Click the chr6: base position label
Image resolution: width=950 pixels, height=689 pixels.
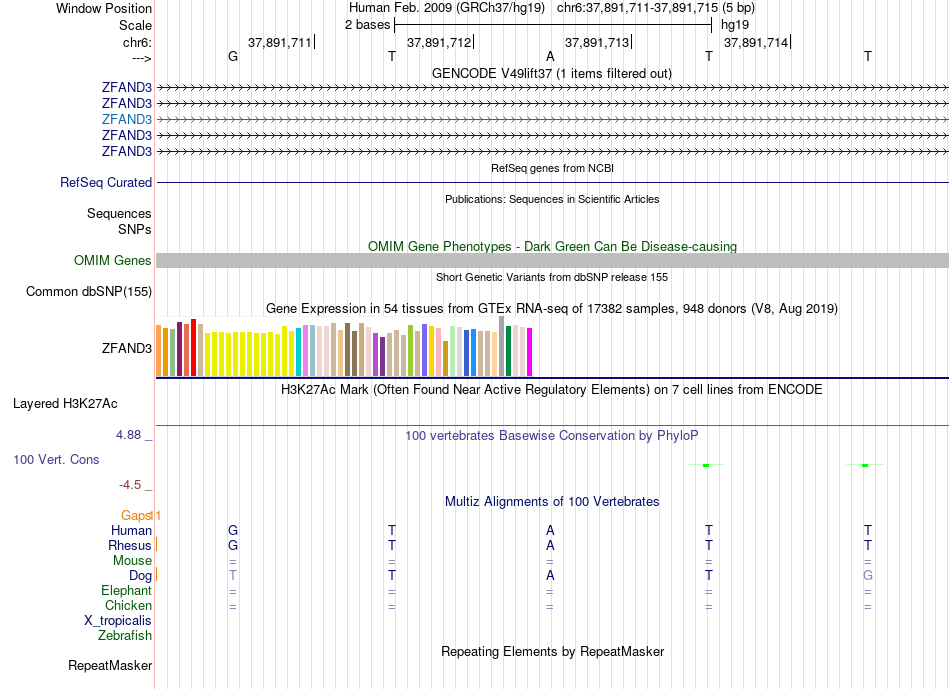pos(137,42)
